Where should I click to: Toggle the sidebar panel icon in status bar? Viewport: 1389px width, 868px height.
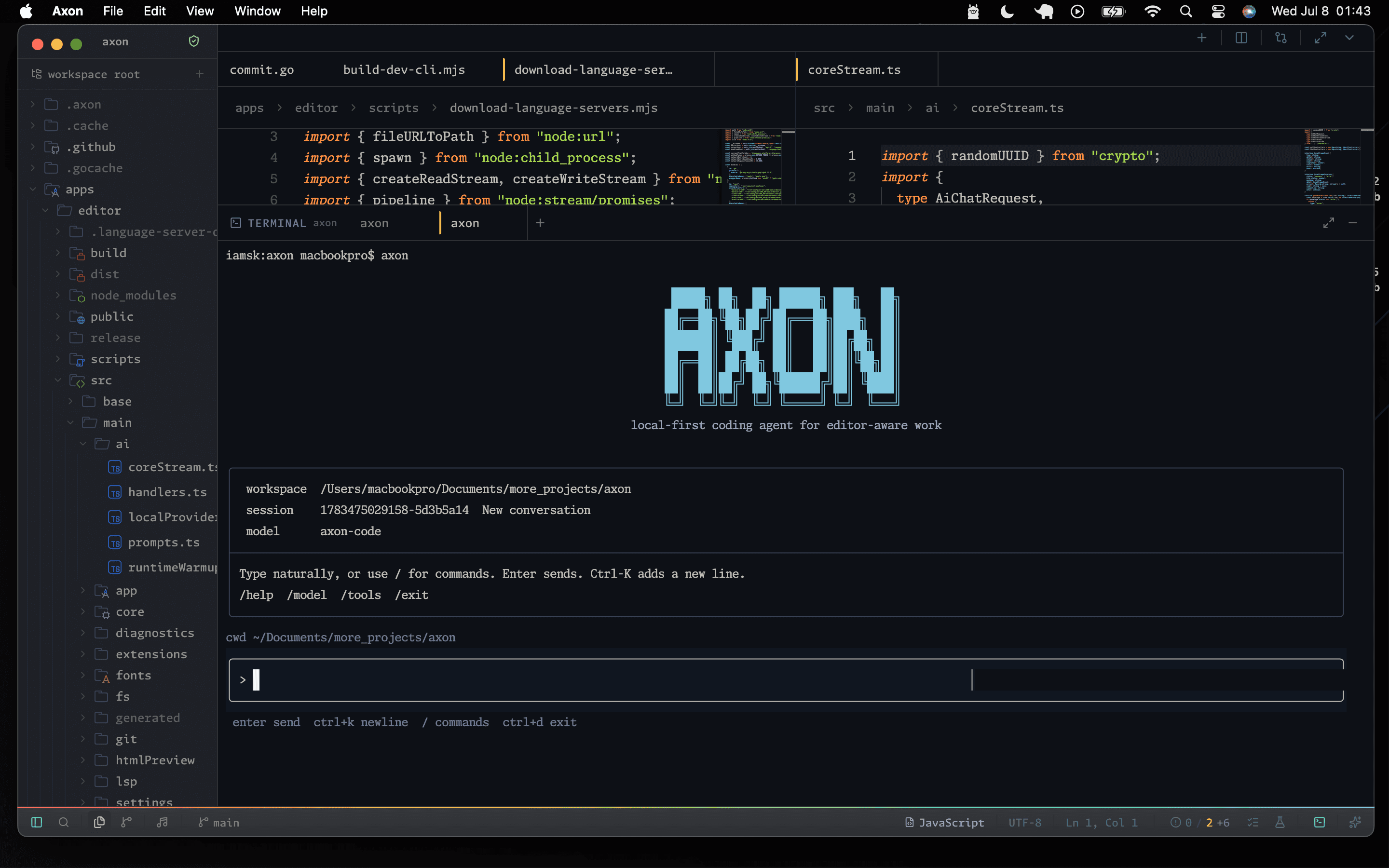click(x=37, y=822)
